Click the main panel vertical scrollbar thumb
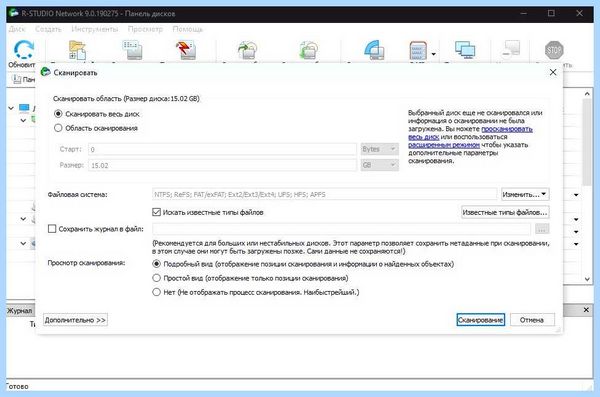Viewport: 600px width, 397px height. tap(587, 142)
